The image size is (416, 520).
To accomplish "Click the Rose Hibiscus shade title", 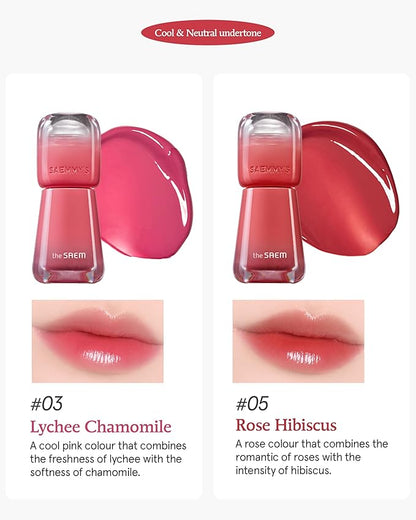I will [x=286, y=425].
